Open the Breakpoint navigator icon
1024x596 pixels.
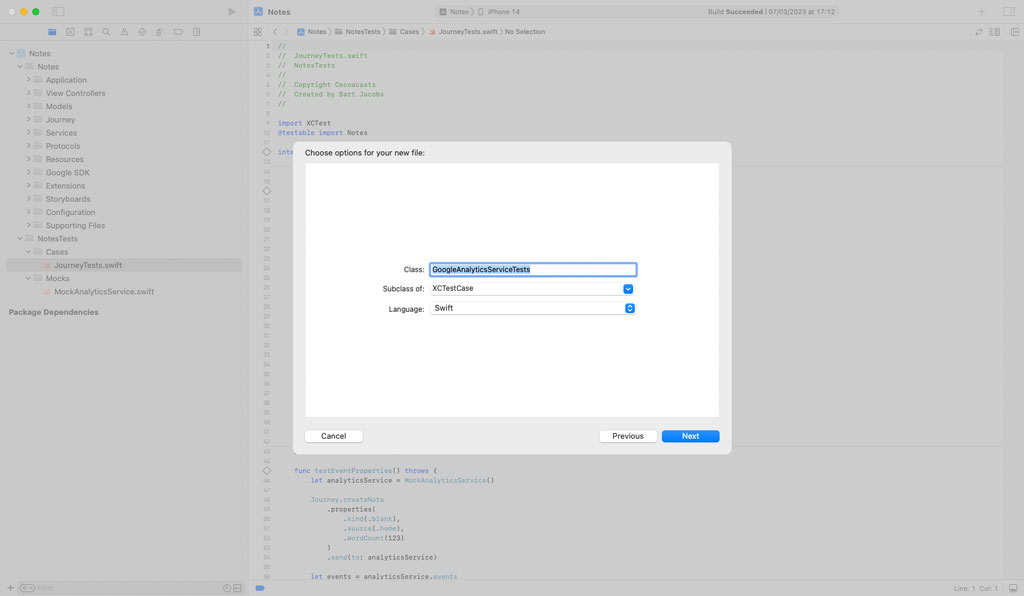pos(179,31)
